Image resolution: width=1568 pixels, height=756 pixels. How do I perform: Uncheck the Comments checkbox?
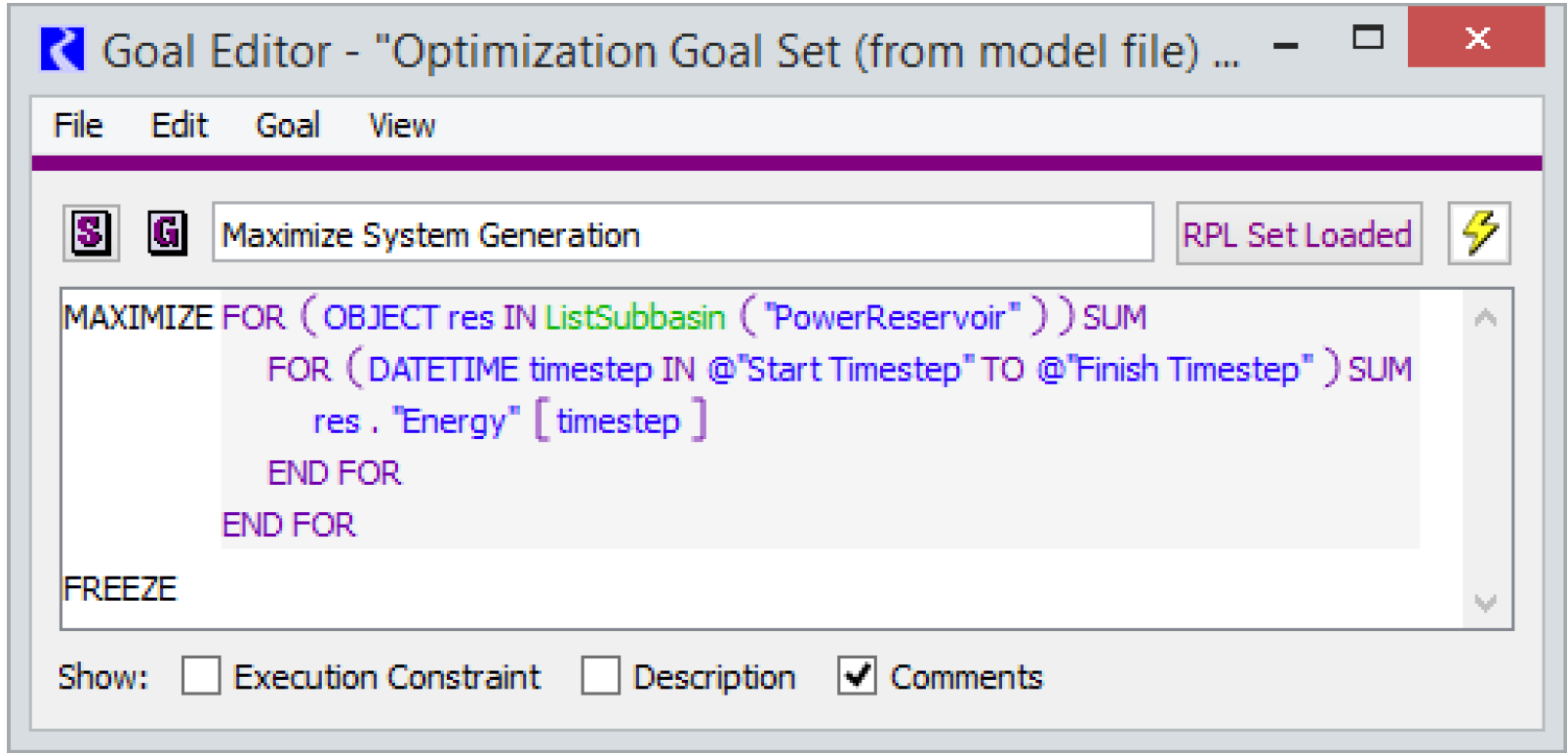pos(856,675)
